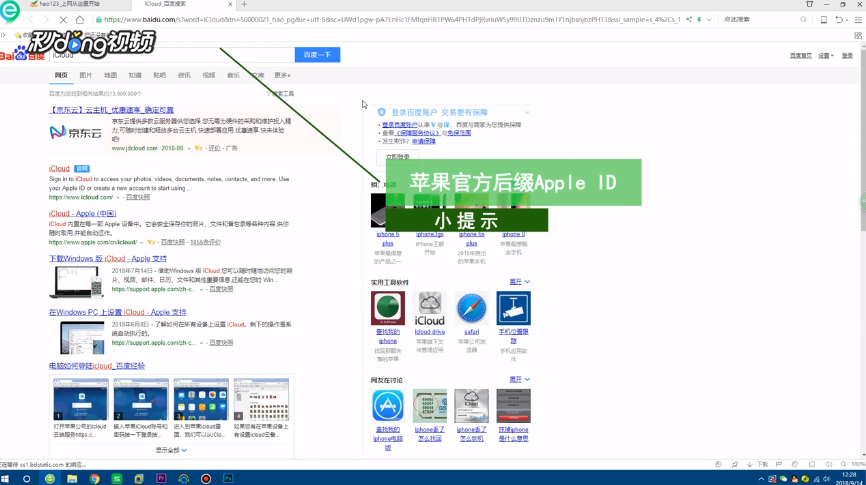The height and width of the screenshot is (485, 866).
Task: Open the 搜索工具 filter
Action: (x=282, y=94)
